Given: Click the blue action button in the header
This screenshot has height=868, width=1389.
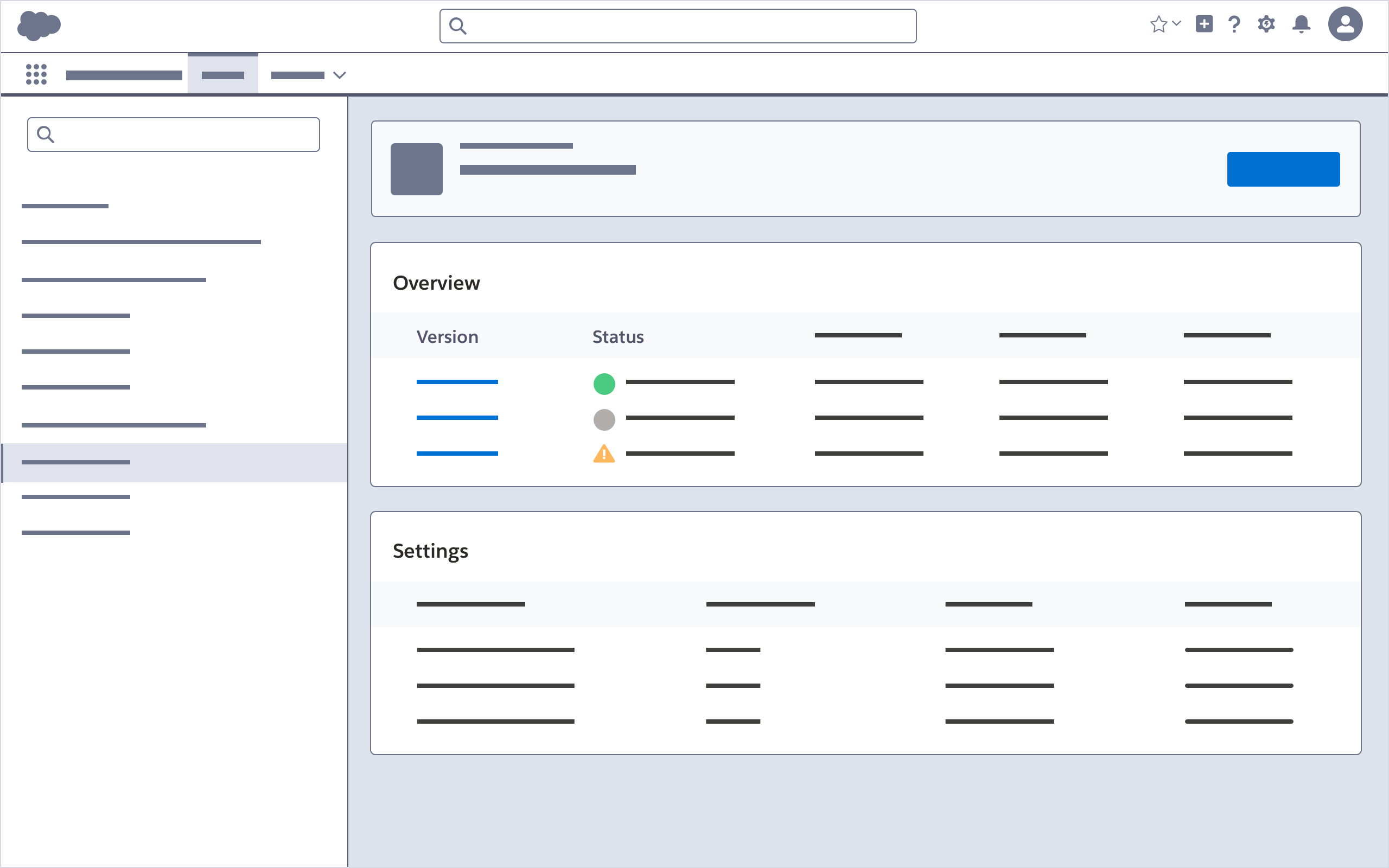Looking at the screenshot, I should tap(1283, 169).
